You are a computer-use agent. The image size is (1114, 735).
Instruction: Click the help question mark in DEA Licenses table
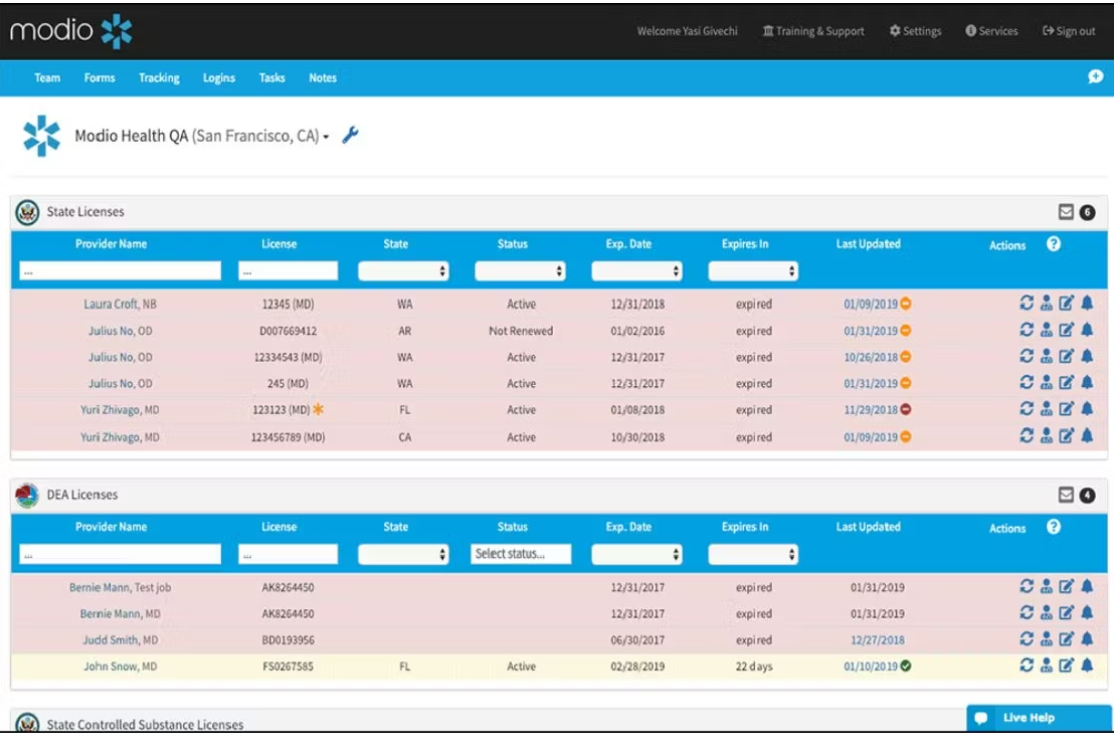click(1054, 527)
